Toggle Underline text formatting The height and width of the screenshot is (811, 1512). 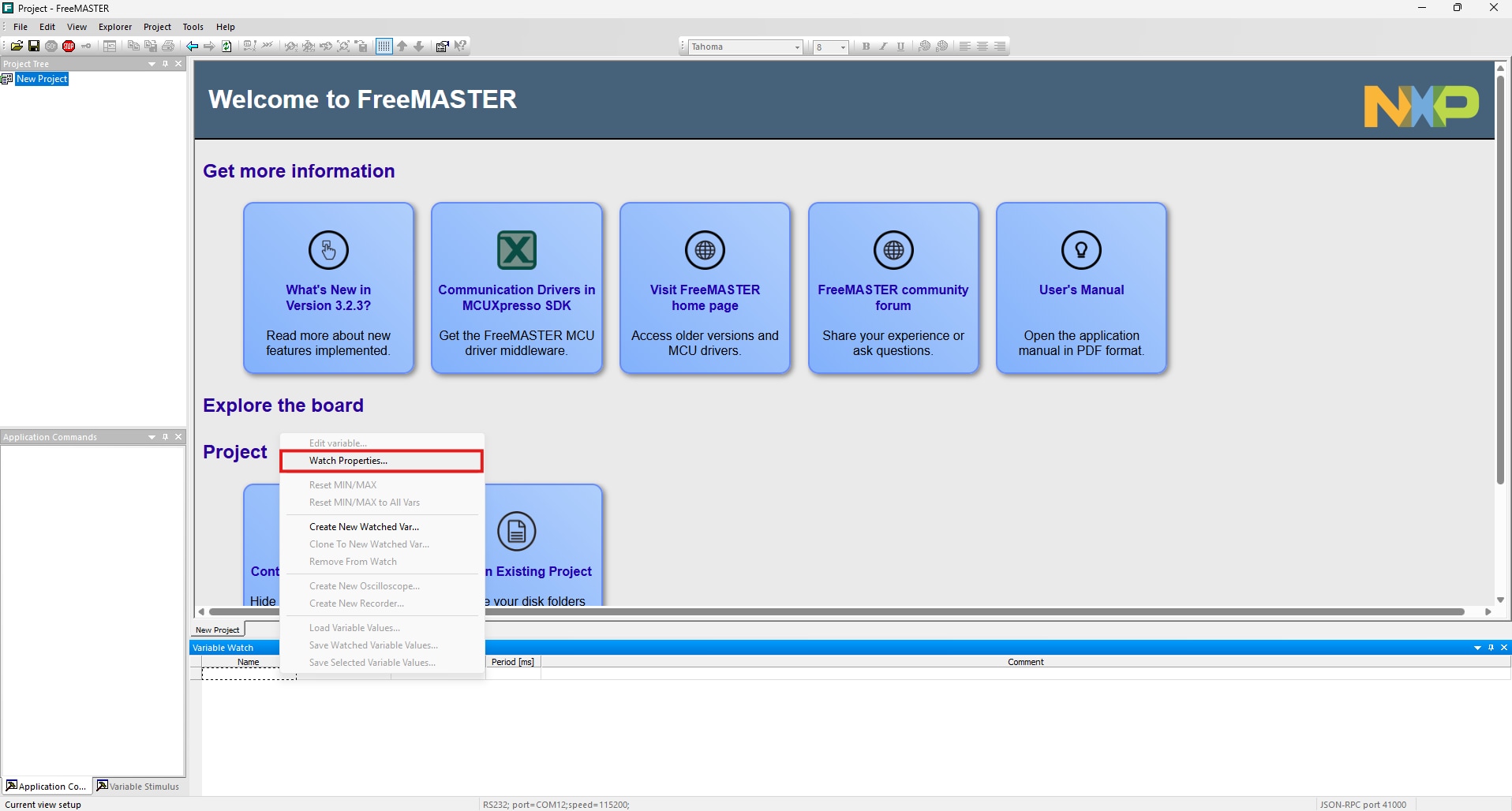(x=900, y=47)
